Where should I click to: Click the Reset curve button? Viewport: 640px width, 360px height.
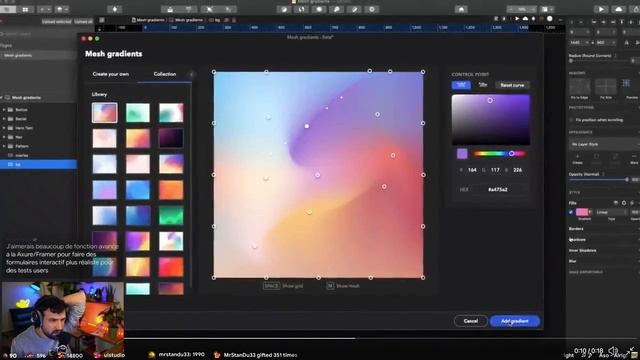(x=512, y=85)
